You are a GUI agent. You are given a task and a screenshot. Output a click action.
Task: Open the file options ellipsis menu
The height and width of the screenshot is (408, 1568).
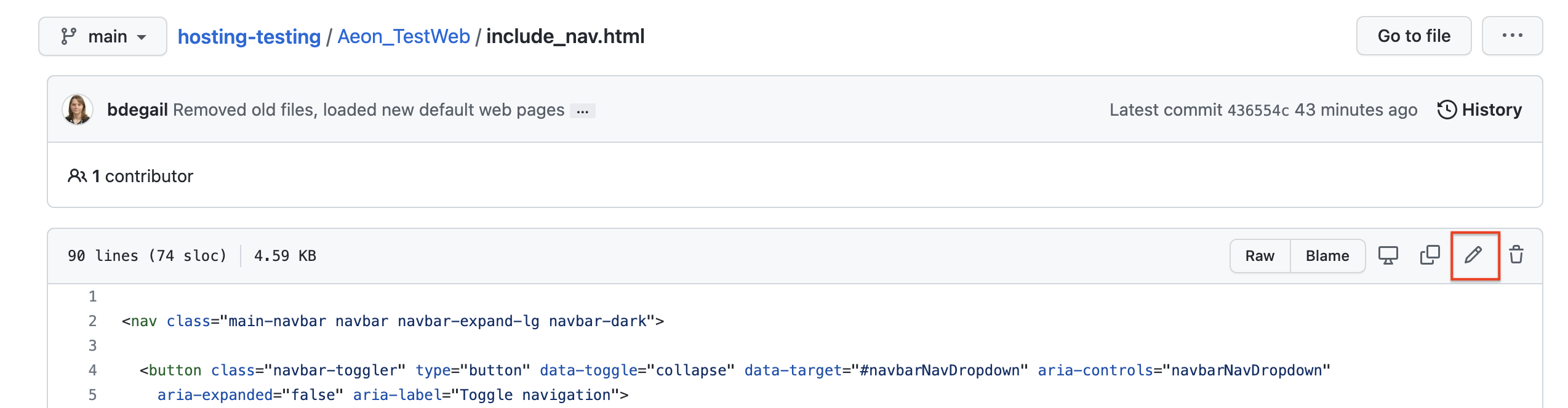coord(1512,36)
